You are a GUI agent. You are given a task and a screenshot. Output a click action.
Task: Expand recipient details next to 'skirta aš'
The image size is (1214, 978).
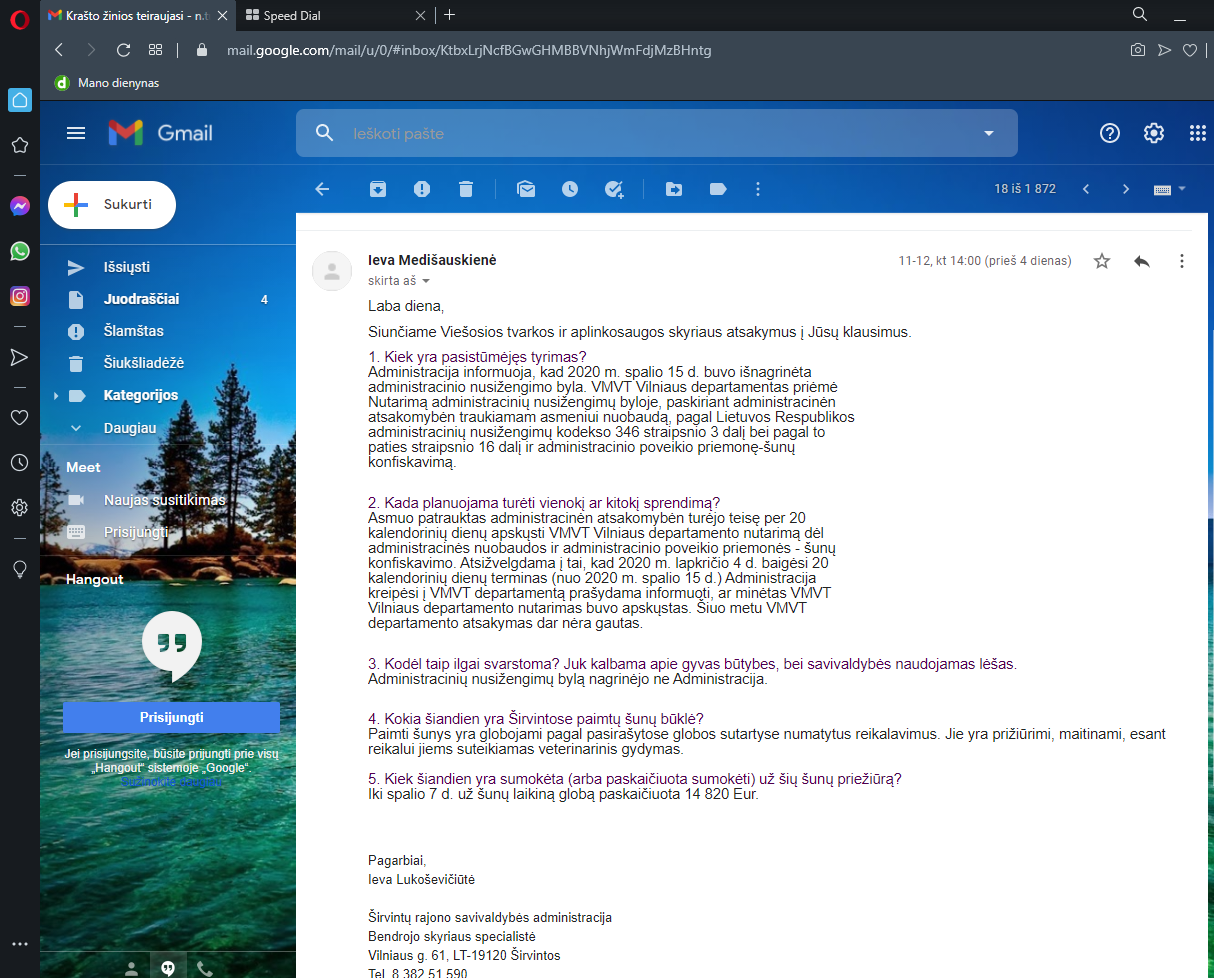[x=426, y=282]
